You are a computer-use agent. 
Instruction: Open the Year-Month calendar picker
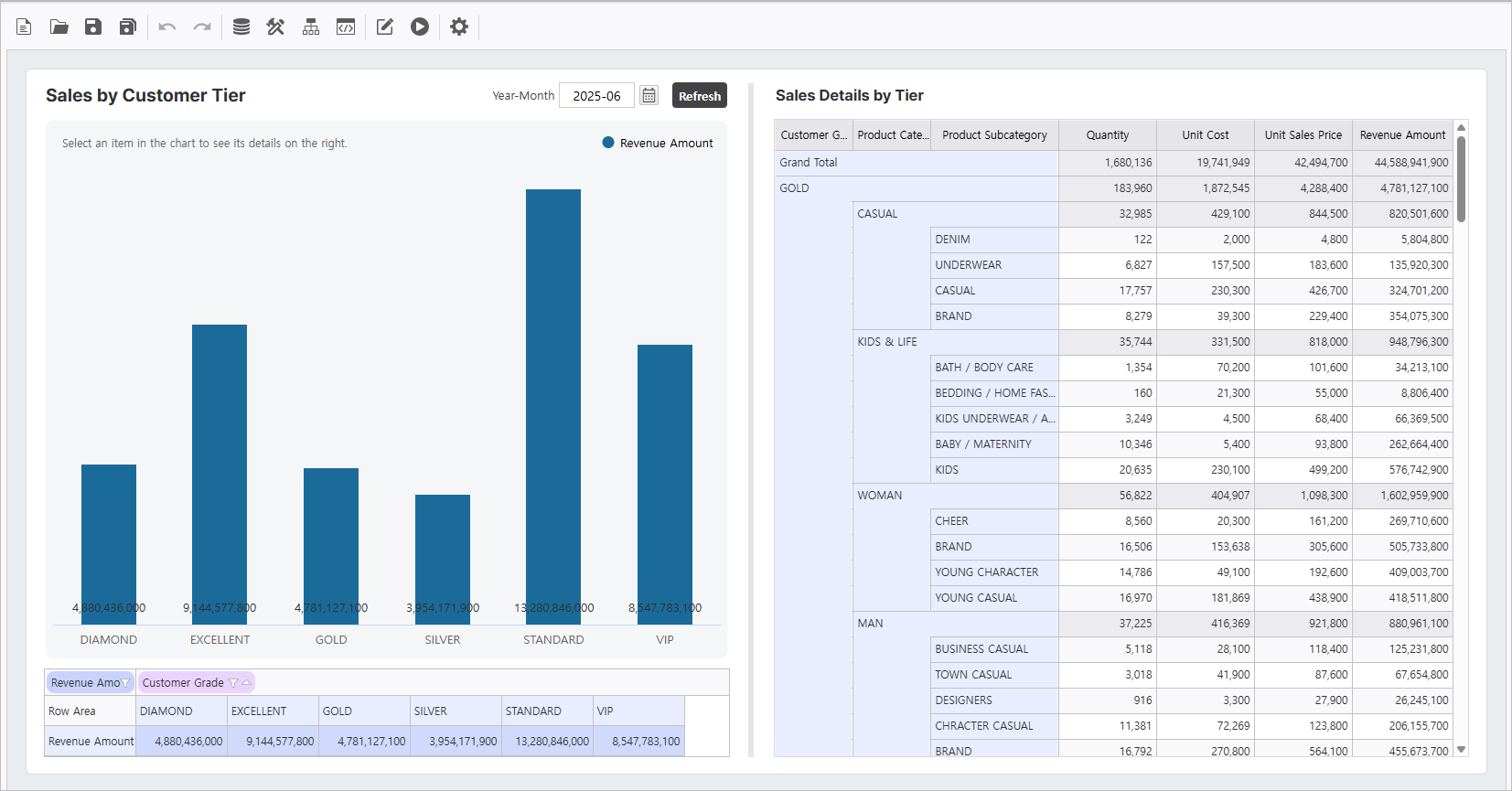649,96
